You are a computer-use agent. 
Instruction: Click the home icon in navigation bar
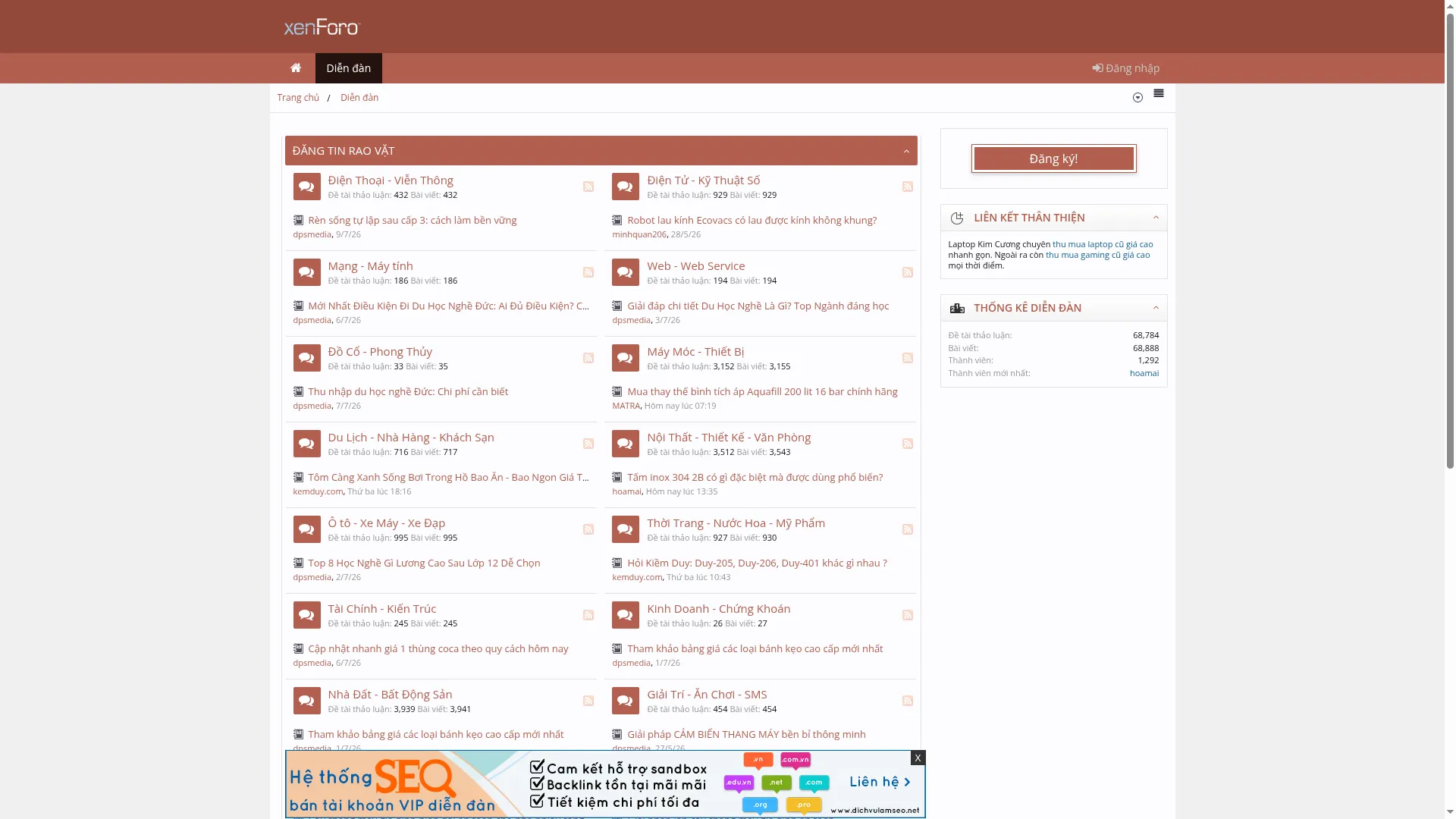296,68
